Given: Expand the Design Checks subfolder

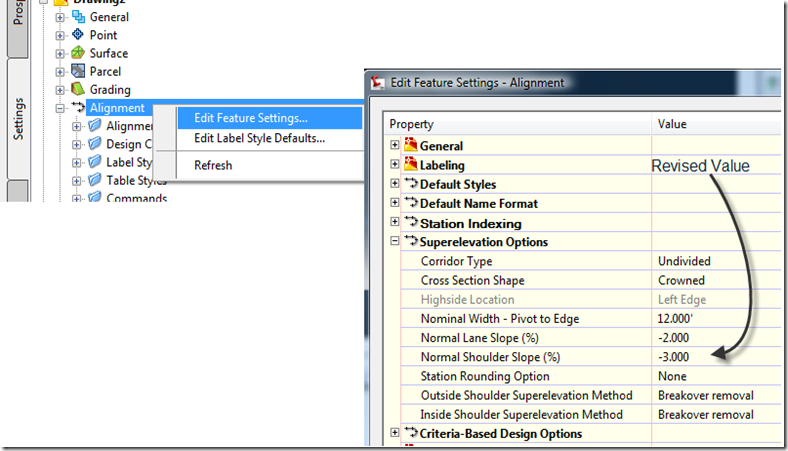Looking at the screenshot, I should point(76,145).
